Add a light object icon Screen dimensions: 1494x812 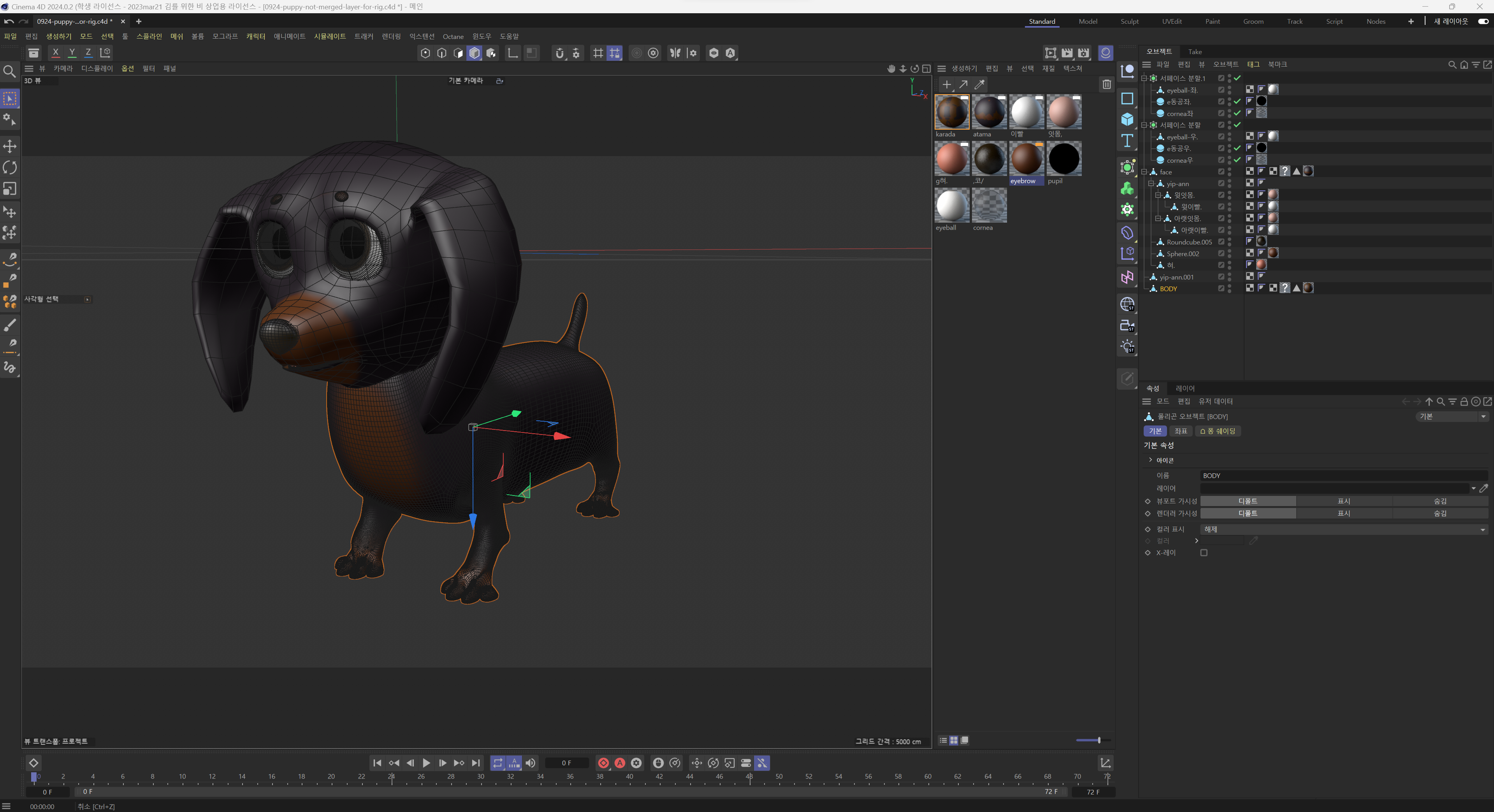[x=1127, y=347]
